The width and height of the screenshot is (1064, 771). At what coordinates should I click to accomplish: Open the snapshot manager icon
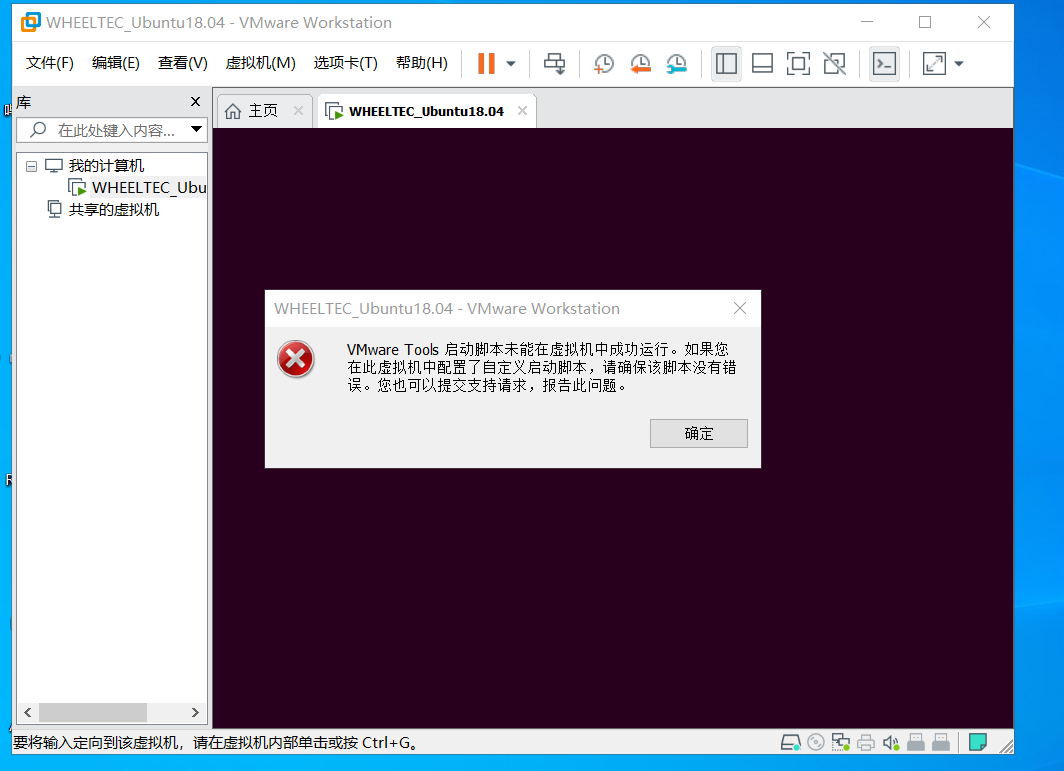[676, 64]
